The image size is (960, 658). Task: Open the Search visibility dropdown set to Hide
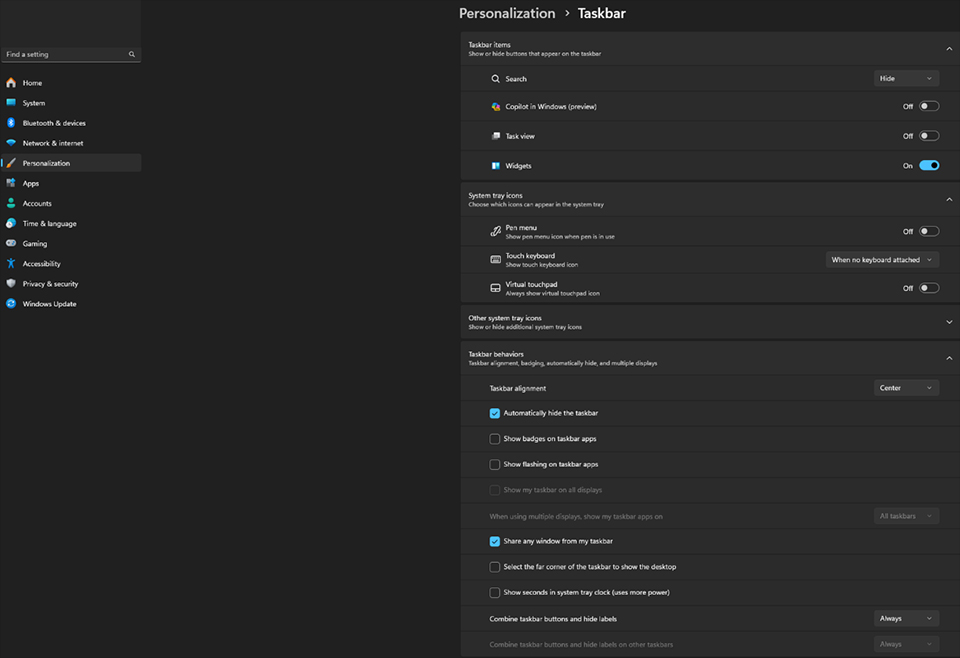905,77
